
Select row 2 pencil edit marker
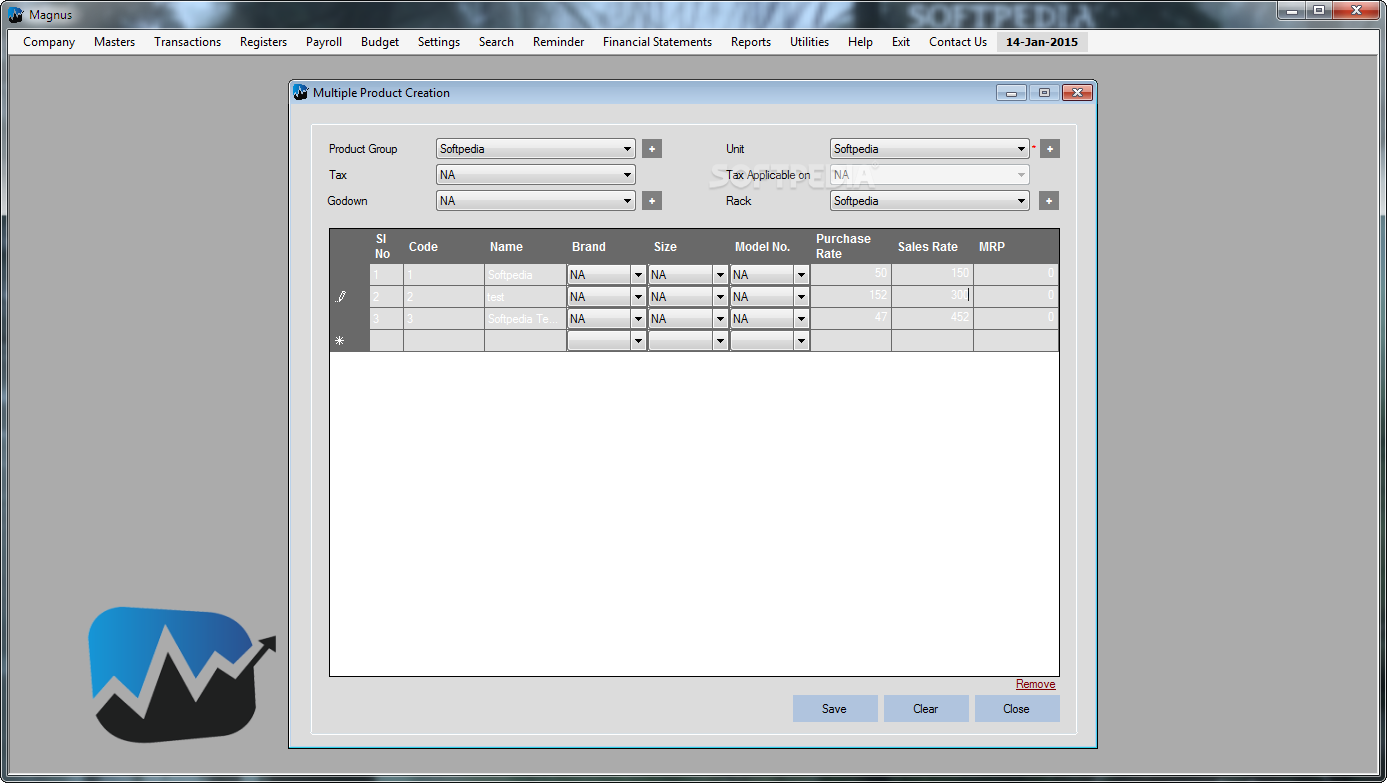pos(341,297)
